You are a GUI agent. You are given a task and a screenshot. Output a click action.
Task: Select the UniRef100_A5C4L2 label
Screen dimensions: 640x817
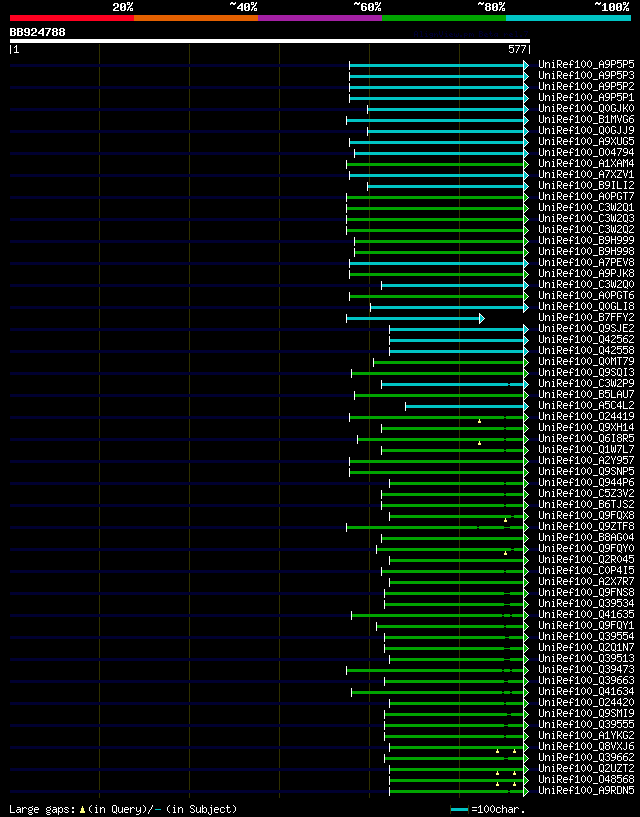pos(586,405)
